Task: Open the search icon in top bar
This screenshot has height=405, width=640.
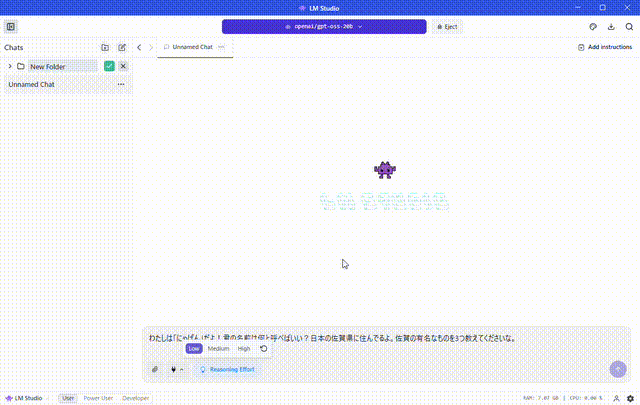Action: tap(629, 27)
